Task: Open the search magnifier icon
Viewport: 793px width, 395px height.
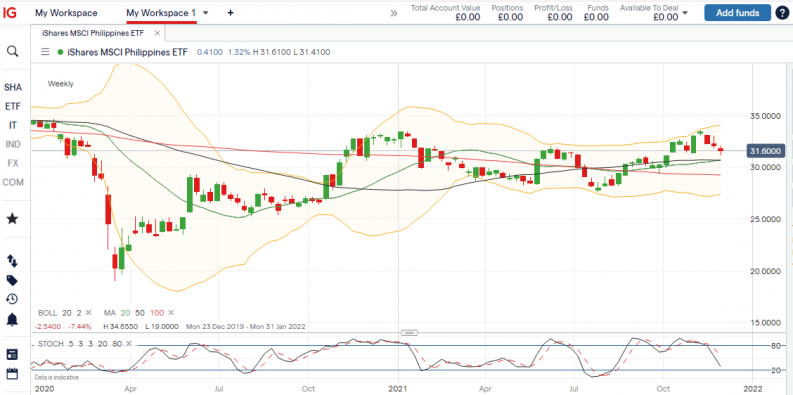Action: click(x=13, y=51)
